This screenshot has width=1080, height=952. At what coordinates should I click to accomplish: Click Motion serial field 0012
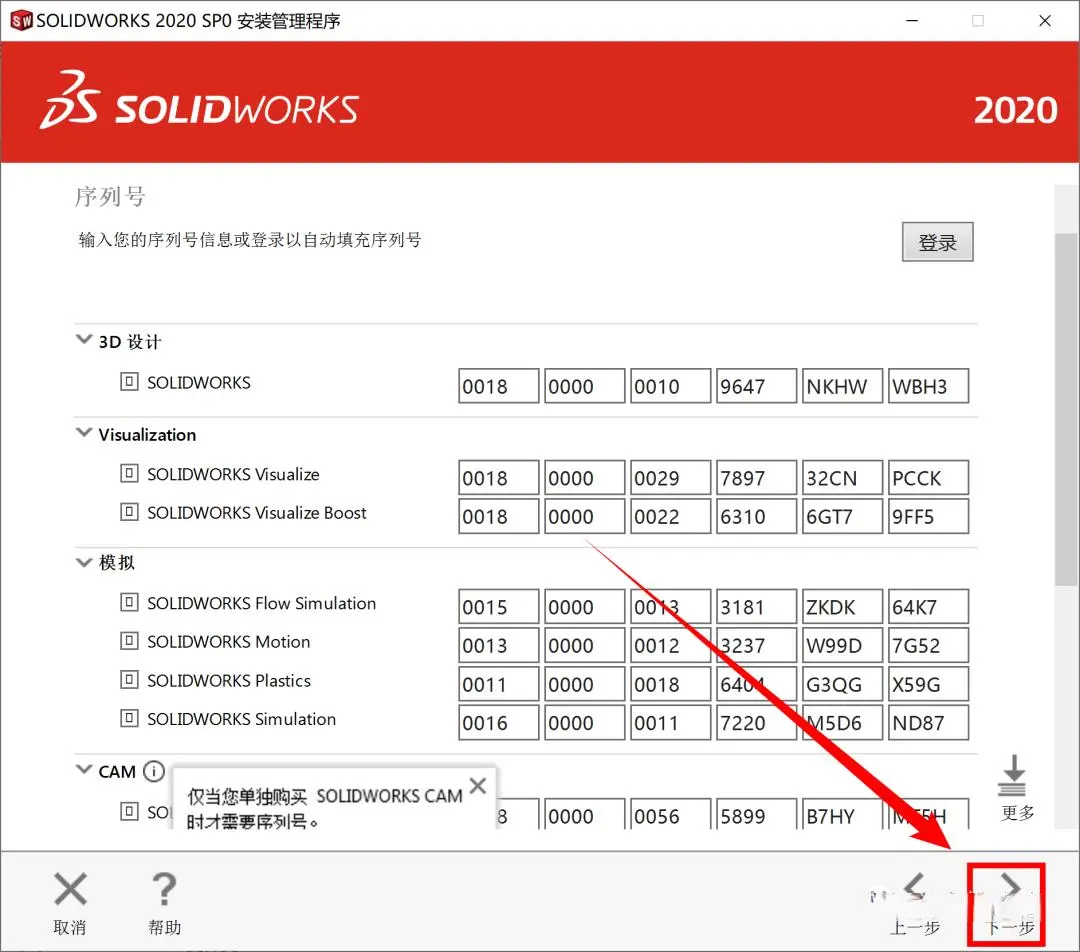(671, 645)
